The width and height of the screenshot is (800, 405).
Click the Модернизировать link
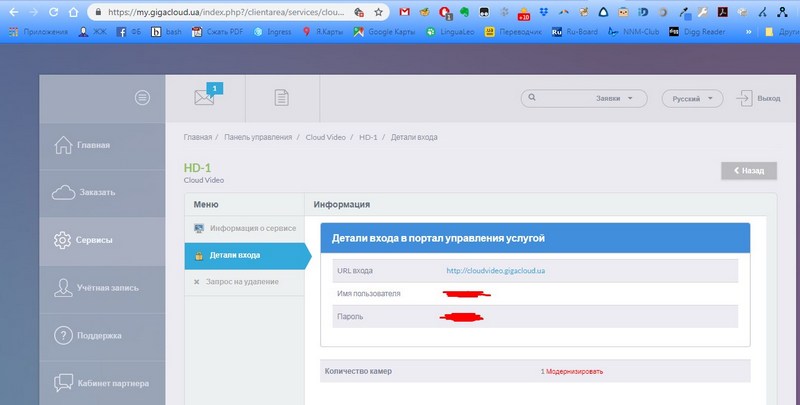[574, 372]
